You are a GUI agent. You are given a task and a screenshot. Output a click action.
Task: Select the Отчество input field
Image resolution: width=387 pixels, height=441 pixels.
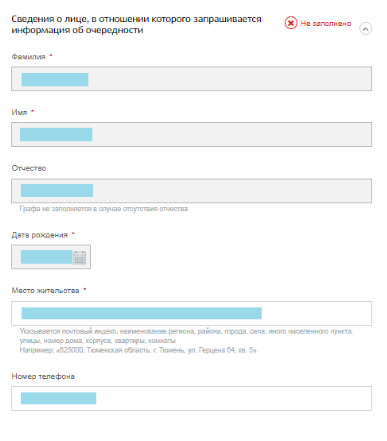[x=191, y=191]
